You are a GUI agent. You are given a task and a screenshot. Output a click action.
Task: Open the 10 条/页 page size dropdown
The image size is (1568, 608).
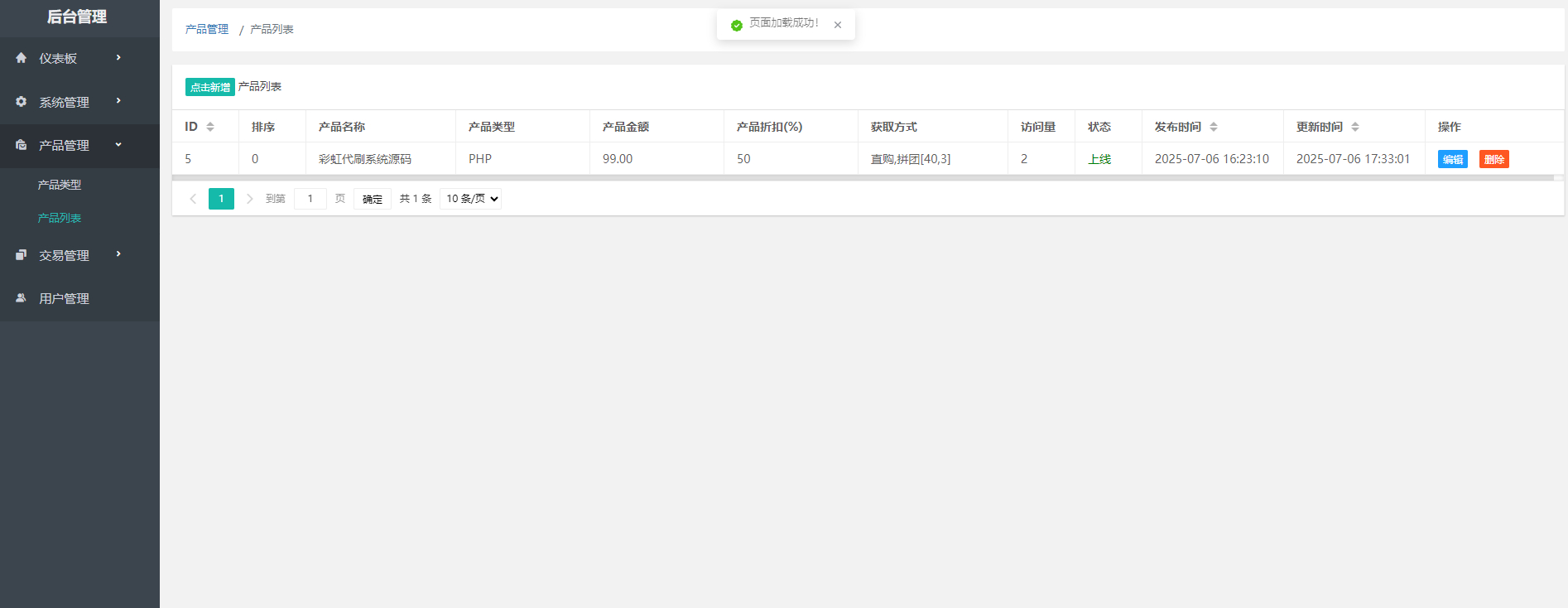[x=470, y=199]
